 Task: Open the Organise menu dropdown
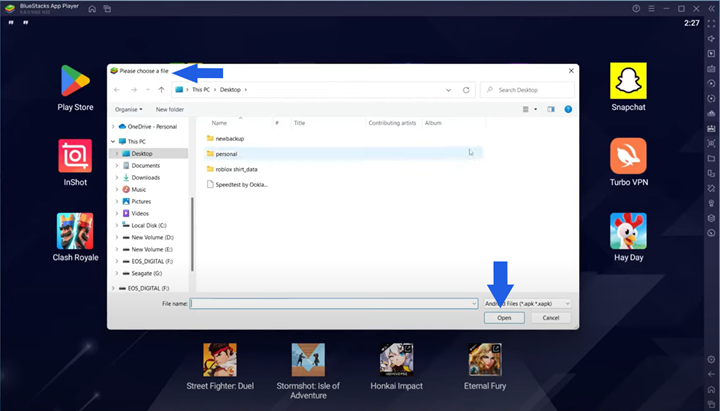129,109
